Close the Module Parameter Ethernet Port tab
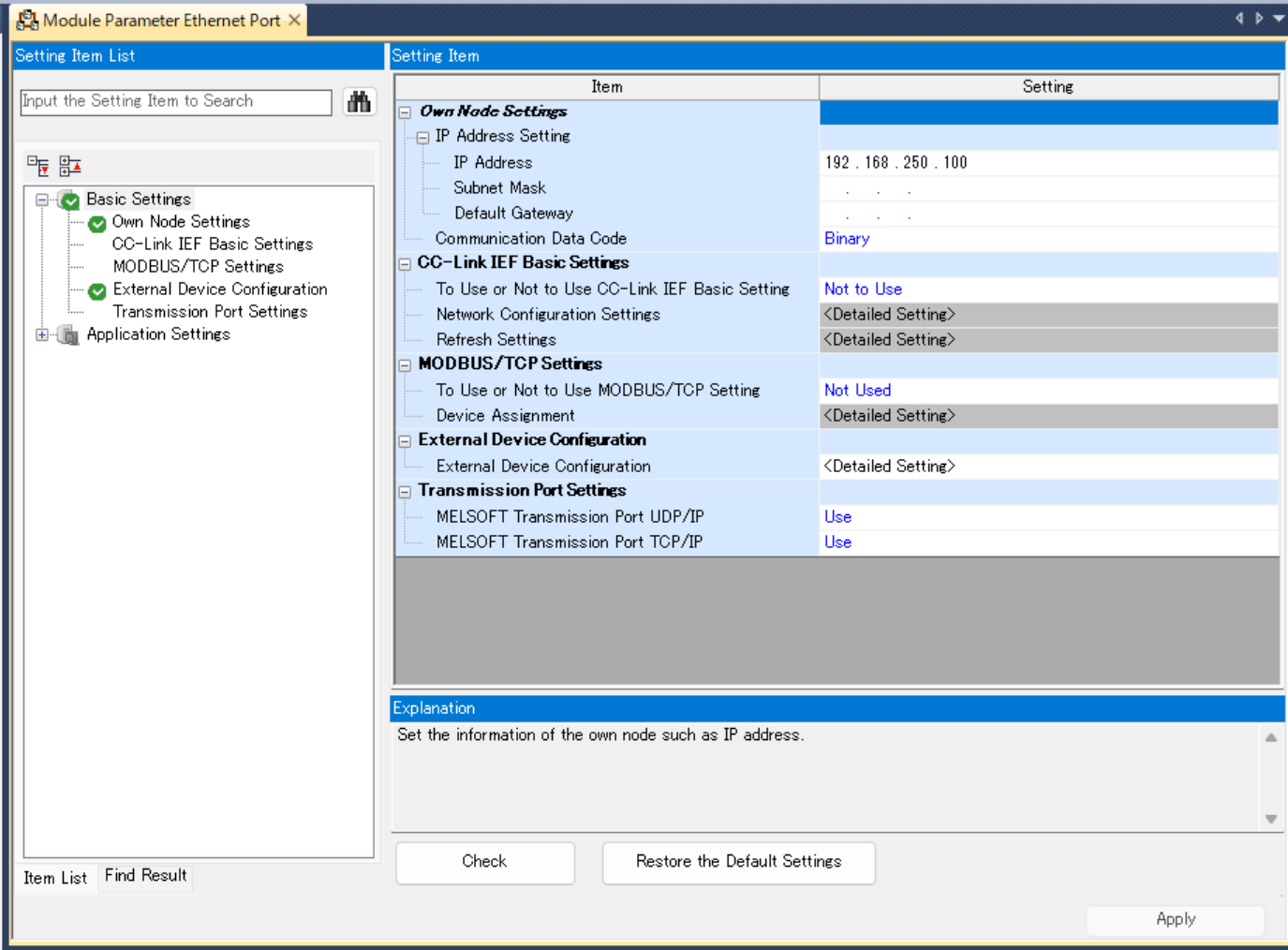The height and width of the screenshot is (950, 1288). [x=294, y=20]
